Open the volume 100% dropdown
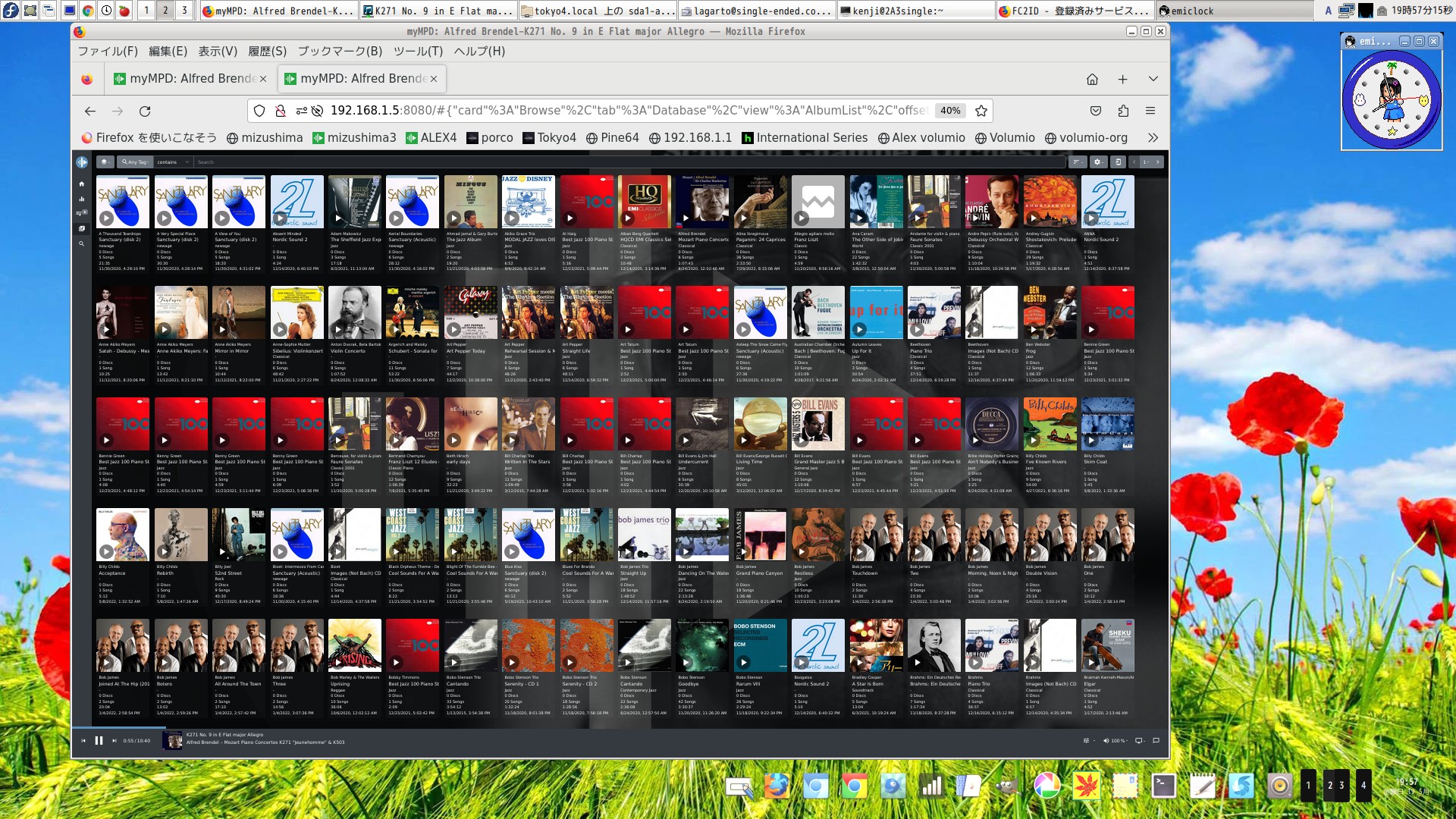Image resolution: width=1456 pixels, height=819 pixels. (1115, 741)
